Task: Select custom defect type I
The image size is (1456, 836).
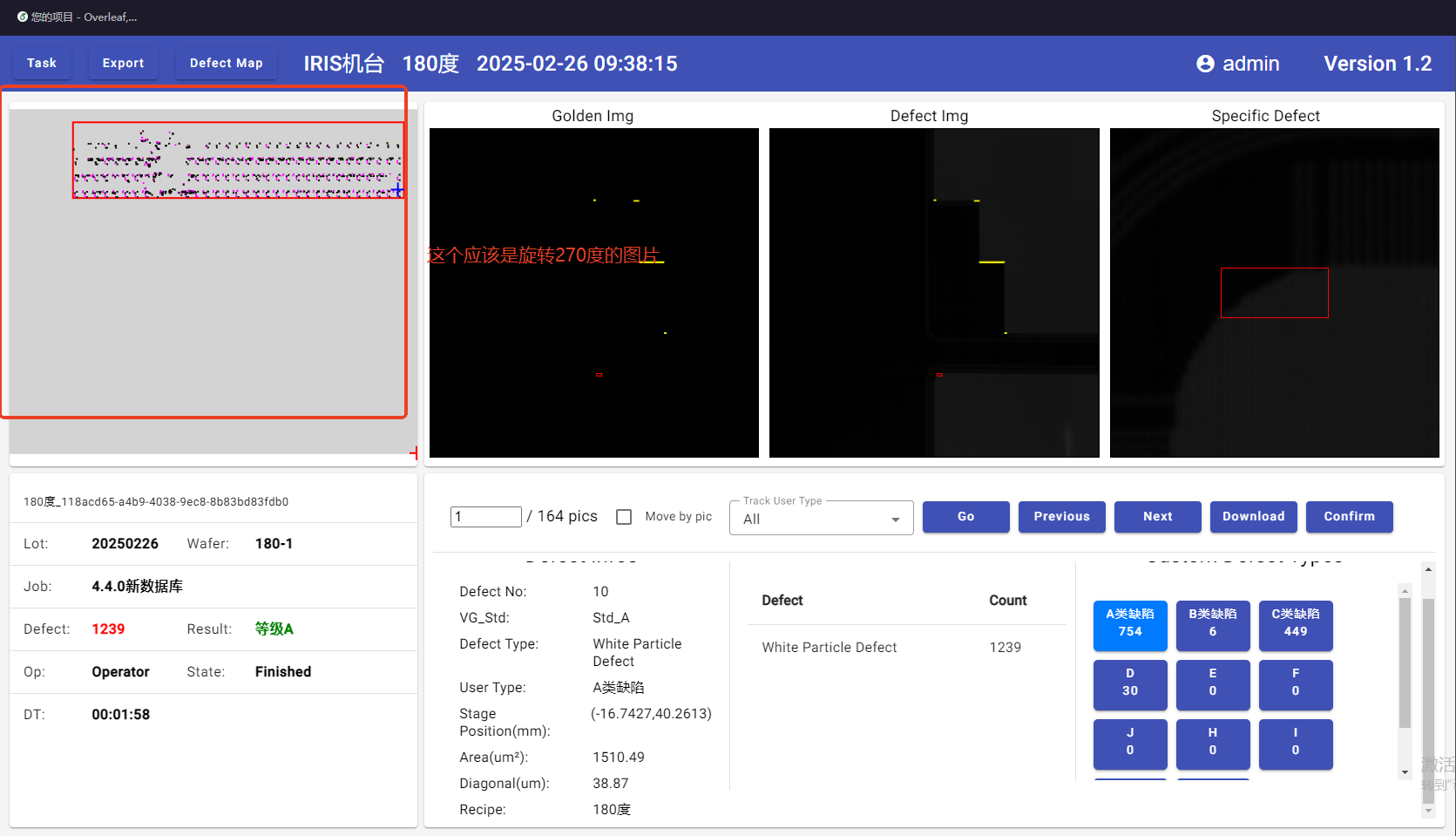Action: 1296,744
